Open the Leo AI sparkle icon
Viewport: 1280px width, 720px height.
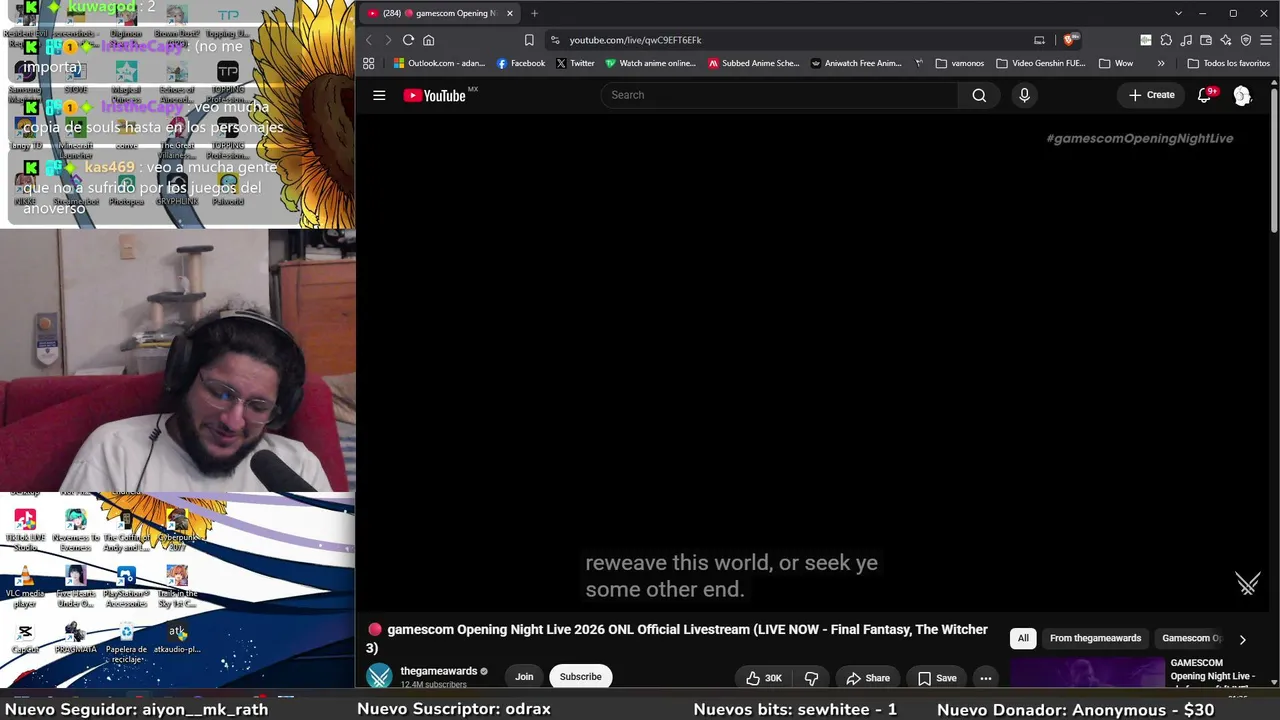1226,40
